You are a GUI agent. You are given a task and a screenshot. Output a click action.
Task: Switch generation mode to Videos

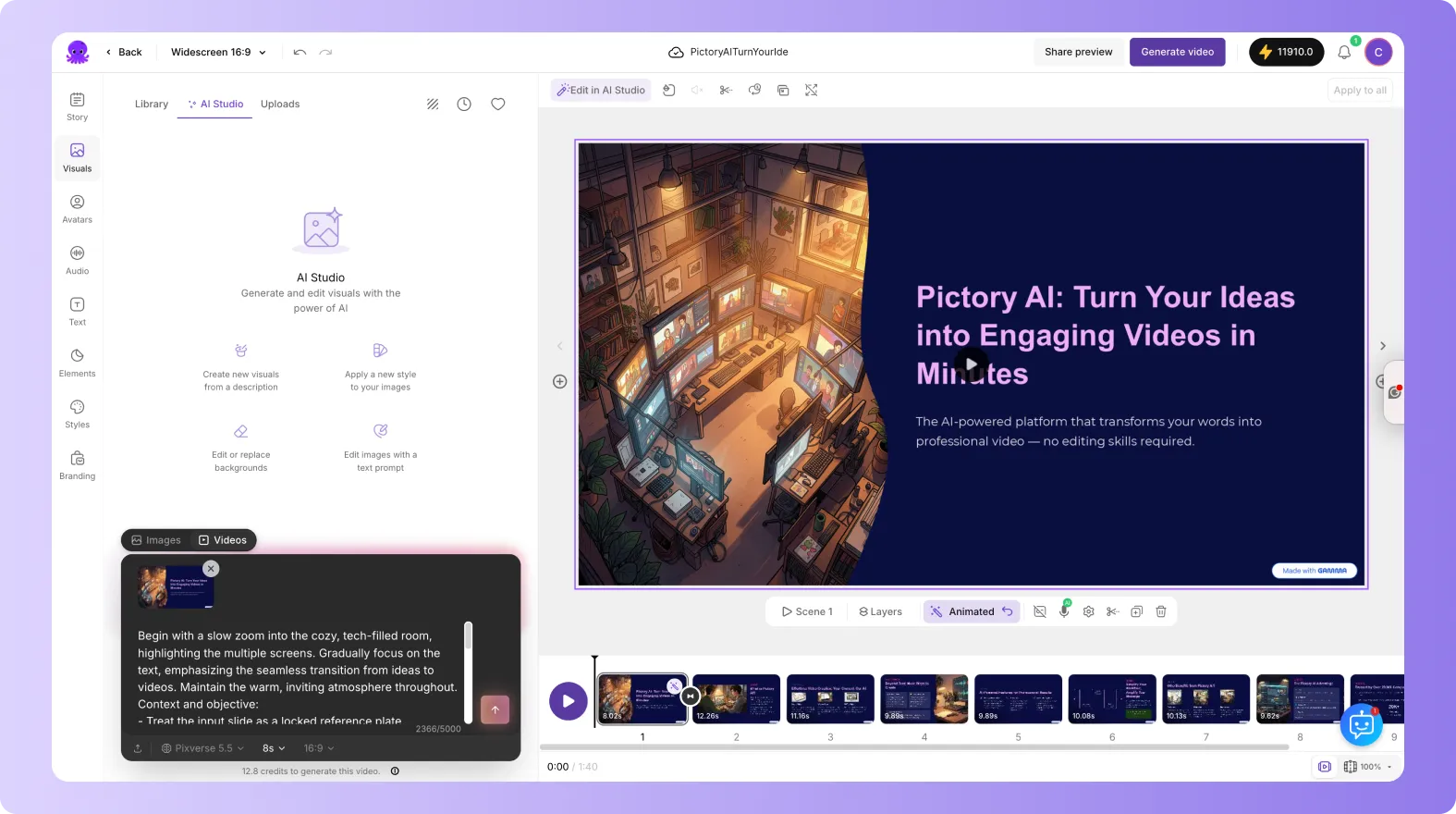pos(223,540)
